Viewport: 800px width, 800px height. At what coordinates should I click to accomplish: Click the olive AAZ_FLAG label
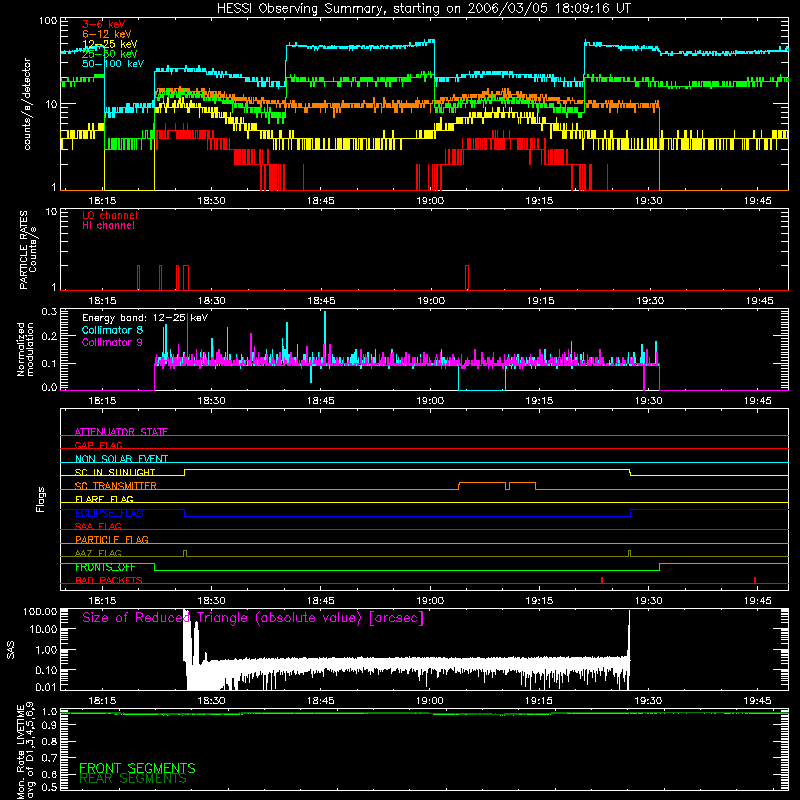click(x=98, y=553)
